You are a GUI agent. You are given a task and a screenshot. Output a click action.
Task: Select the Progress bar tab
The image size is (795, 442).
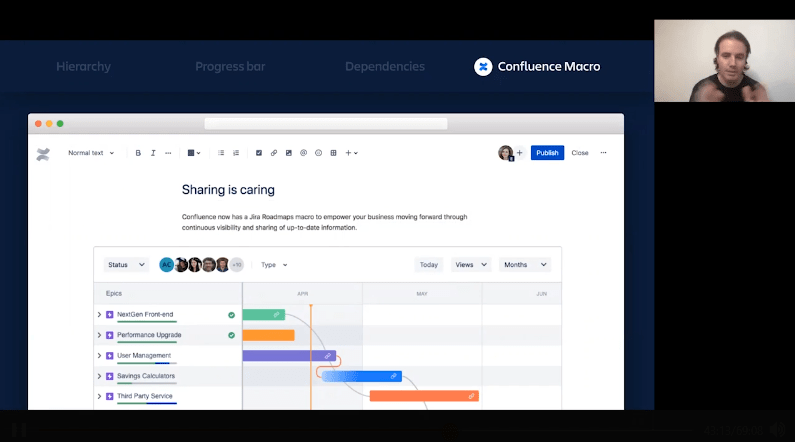click(x=230, y=67)
